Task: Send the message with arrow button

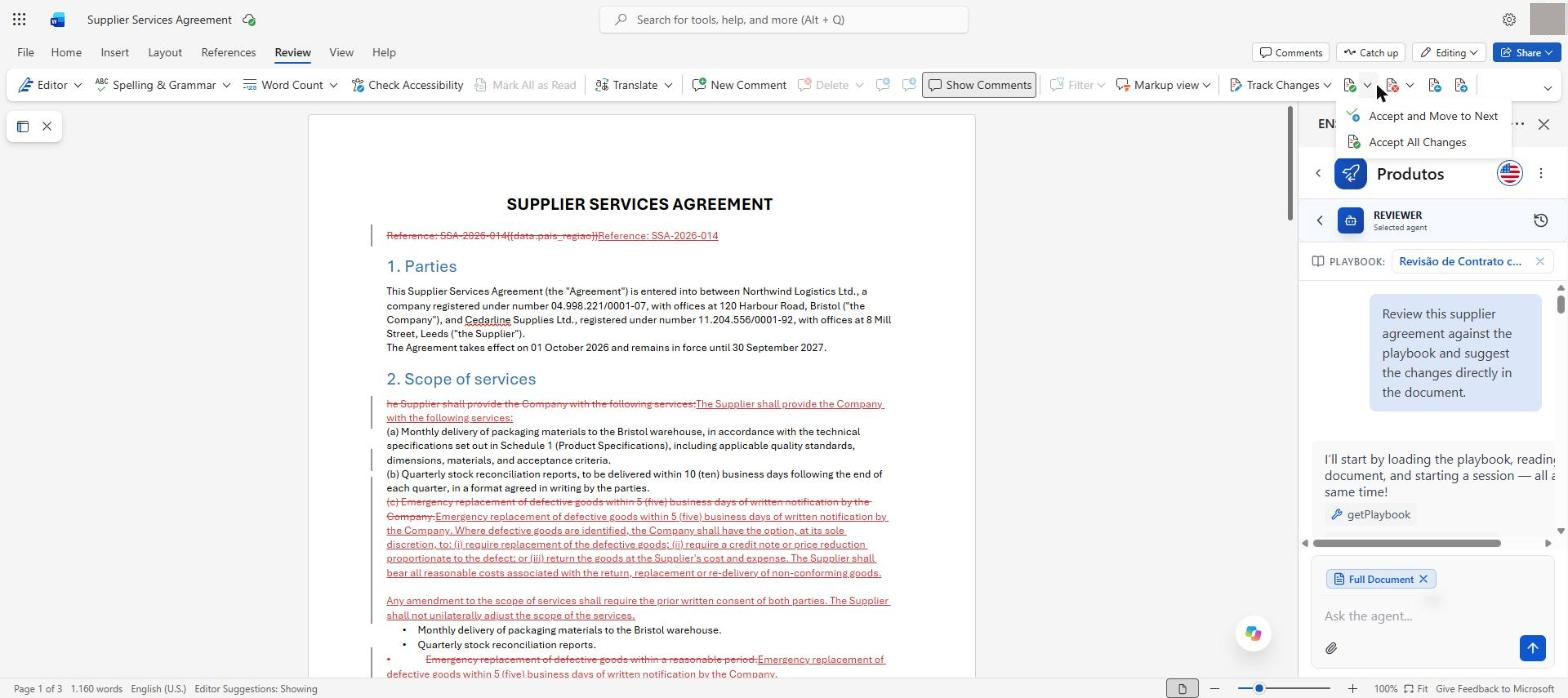Action: click(1532, 648)
